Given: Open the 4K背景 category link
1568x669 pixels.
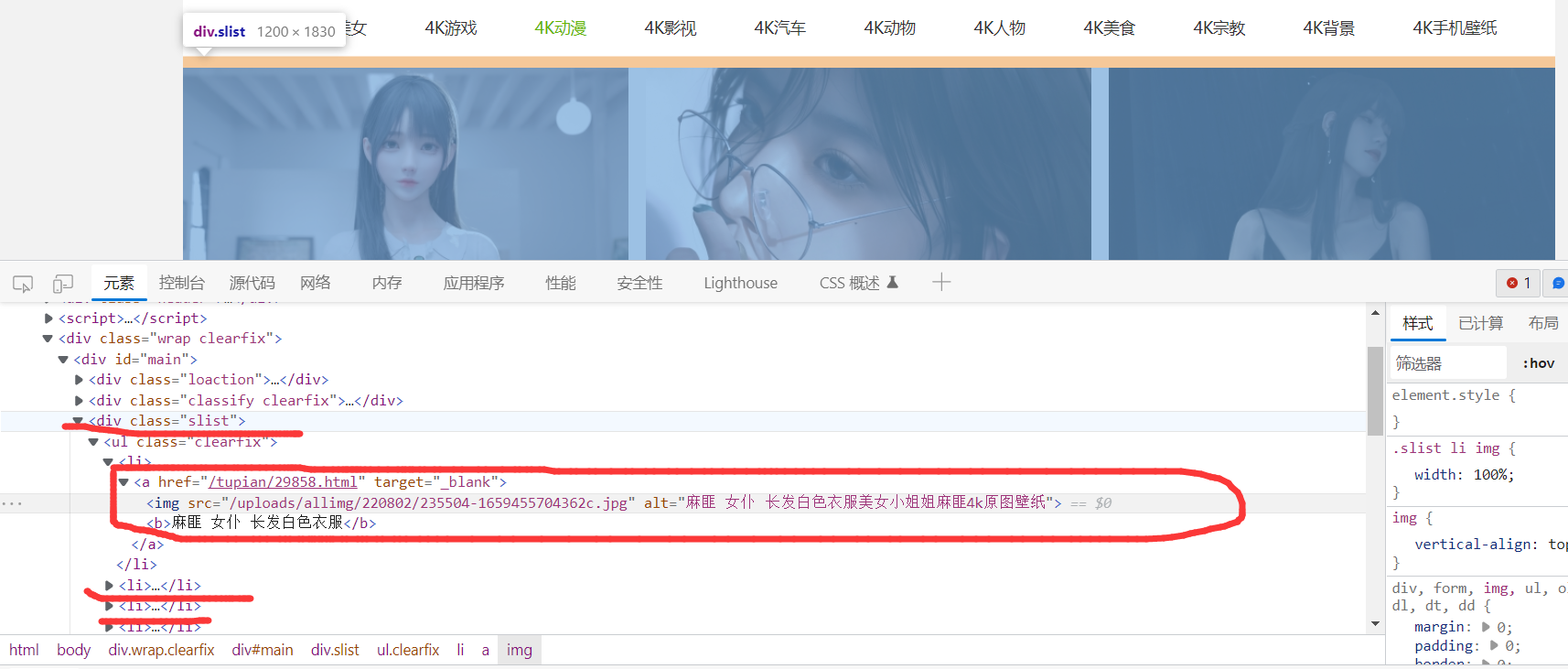Looking at the screenshot, I should tap(1329, 28).
